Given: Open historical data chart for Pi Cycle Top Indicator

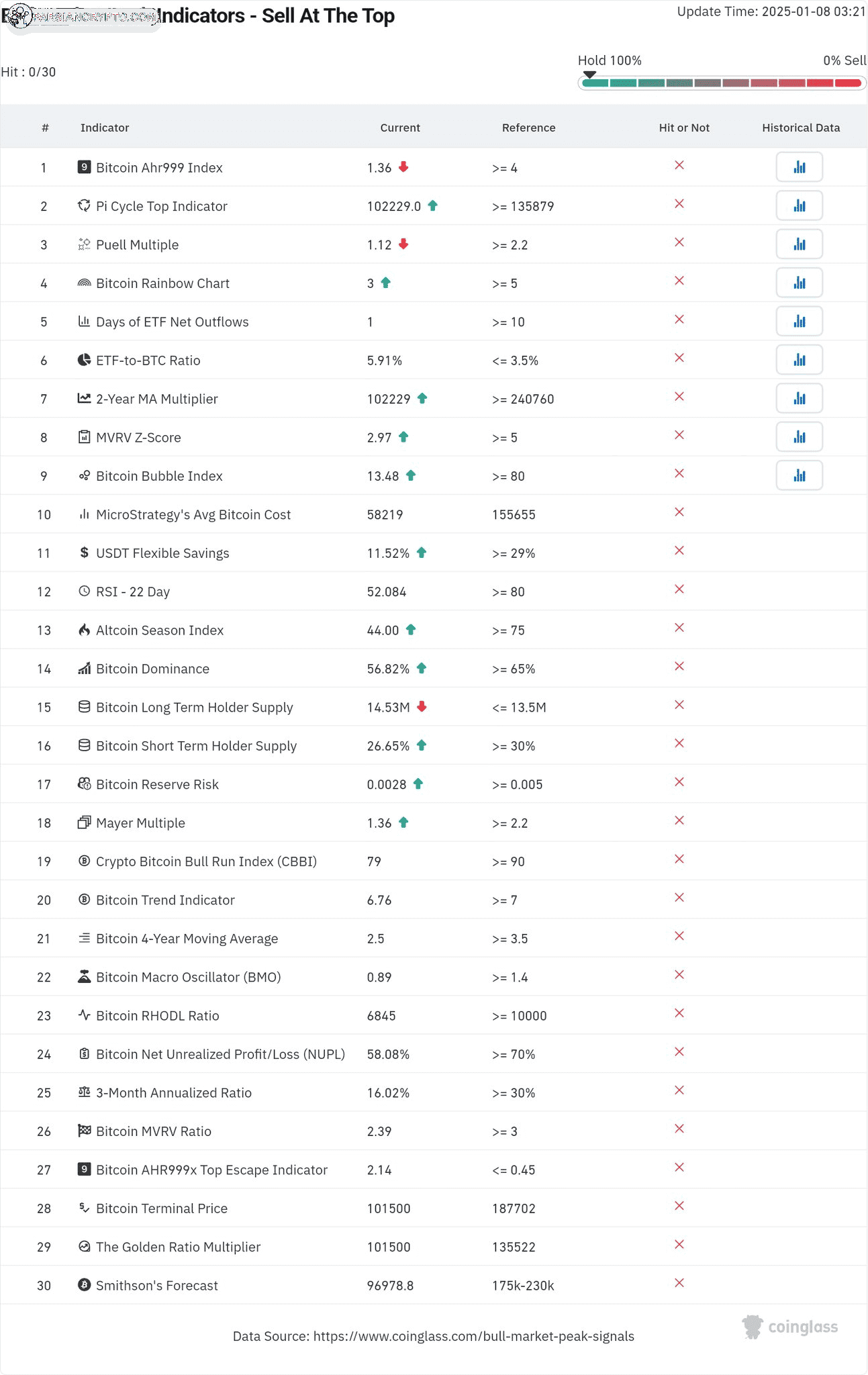Looking at the screenshot, I should tap(799, 205).
